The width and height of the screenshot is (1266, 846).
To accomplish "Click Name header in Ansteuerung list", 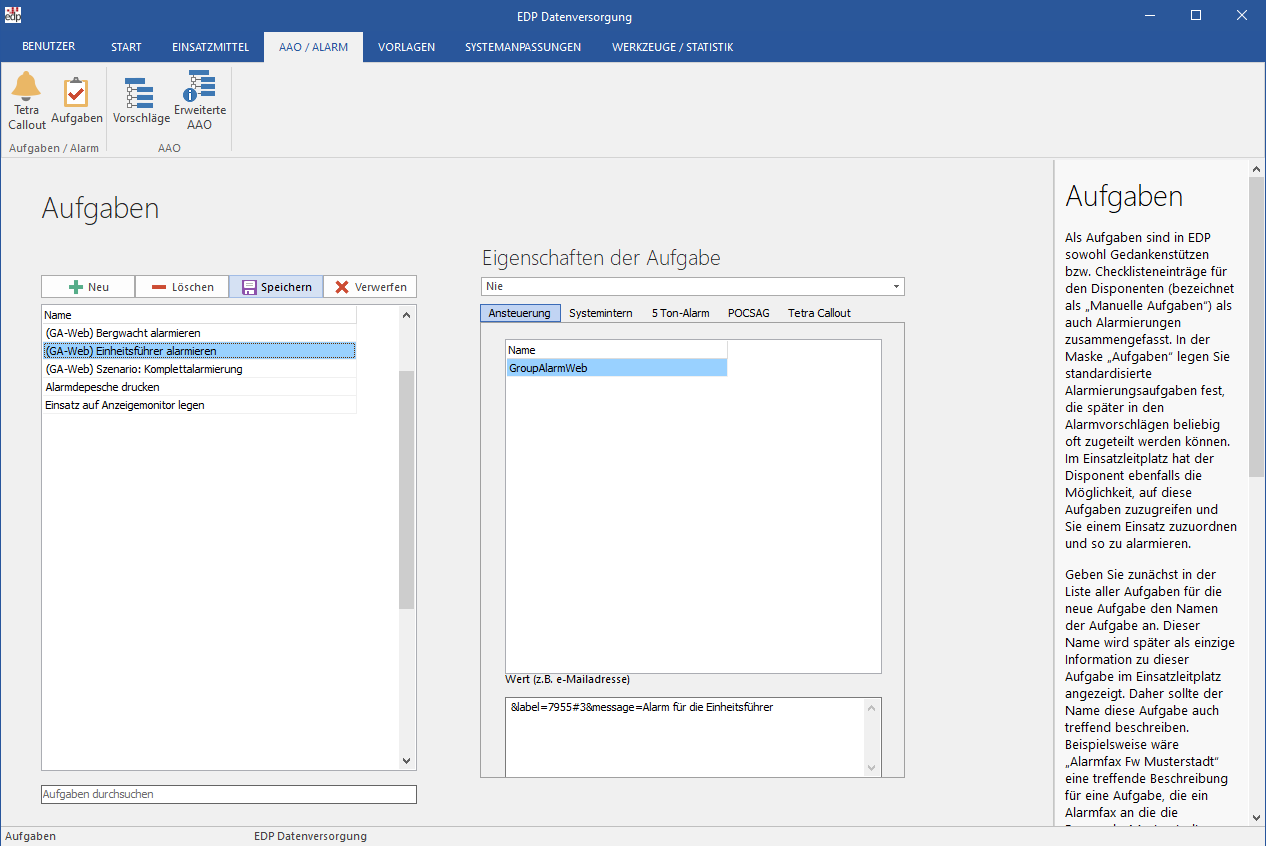I will pyautogui.click(x=616, y=350).
